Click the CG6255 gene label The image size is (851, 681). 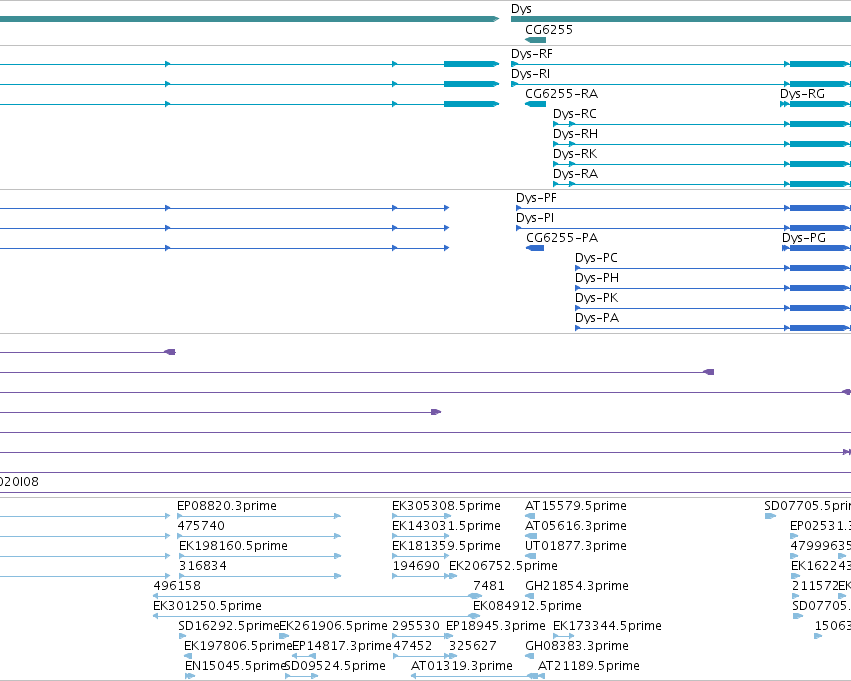click(x=549, y=30)
